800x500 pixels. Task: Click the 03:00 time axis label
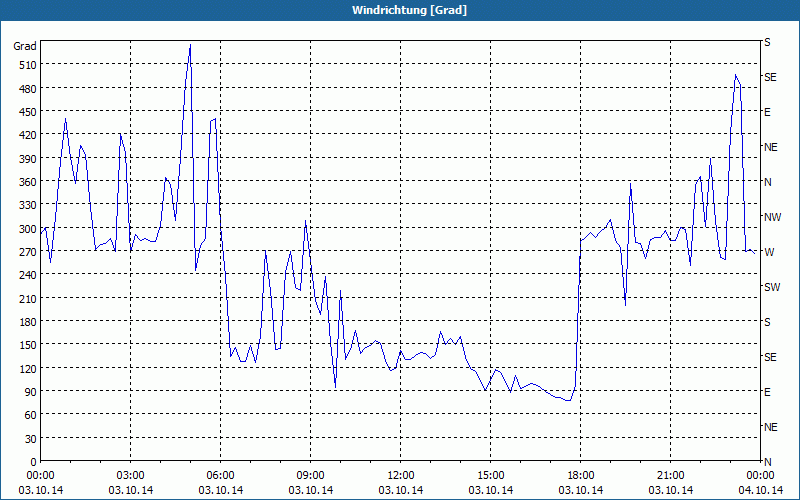pos(131,476)
